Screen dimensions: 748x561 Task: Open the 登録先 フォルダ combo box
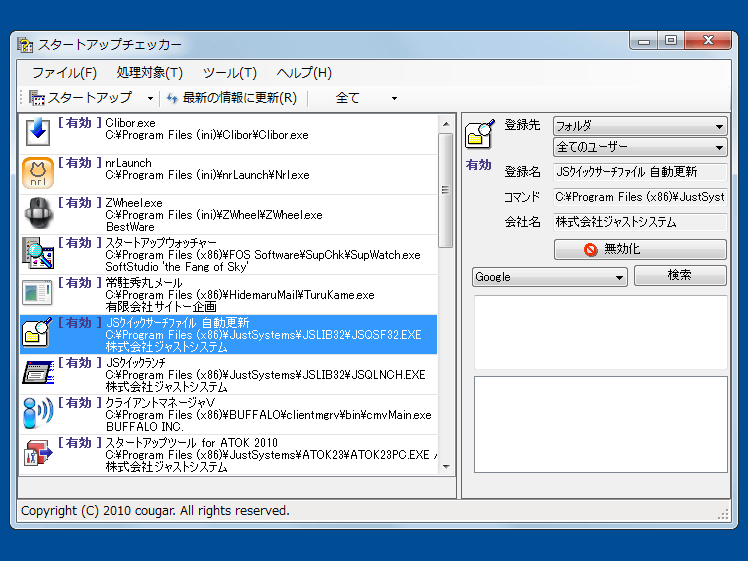point(640,126)
